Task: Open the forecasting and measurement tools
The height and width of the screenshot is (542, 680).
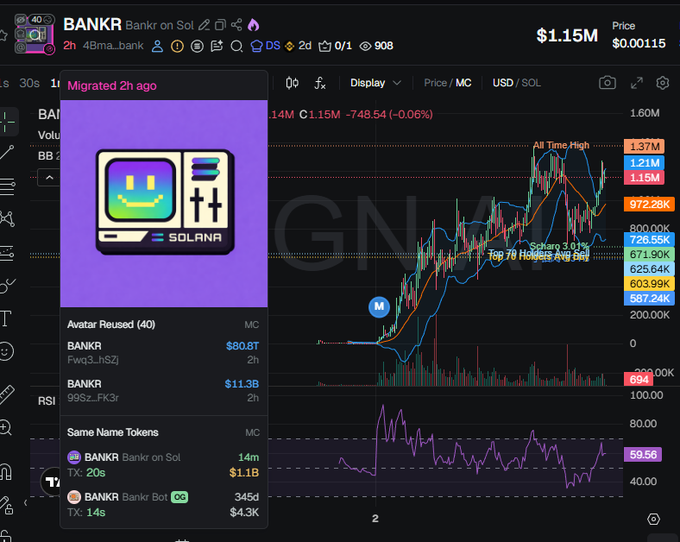Action: pyautogui.click(x=7, y=252)
